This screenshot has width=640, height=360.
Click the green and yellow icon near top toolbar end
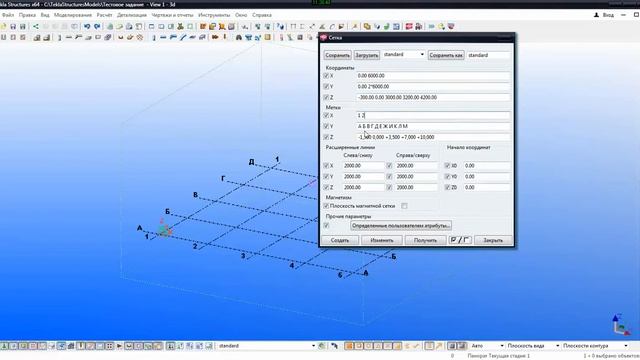click(x=441, y=27)
